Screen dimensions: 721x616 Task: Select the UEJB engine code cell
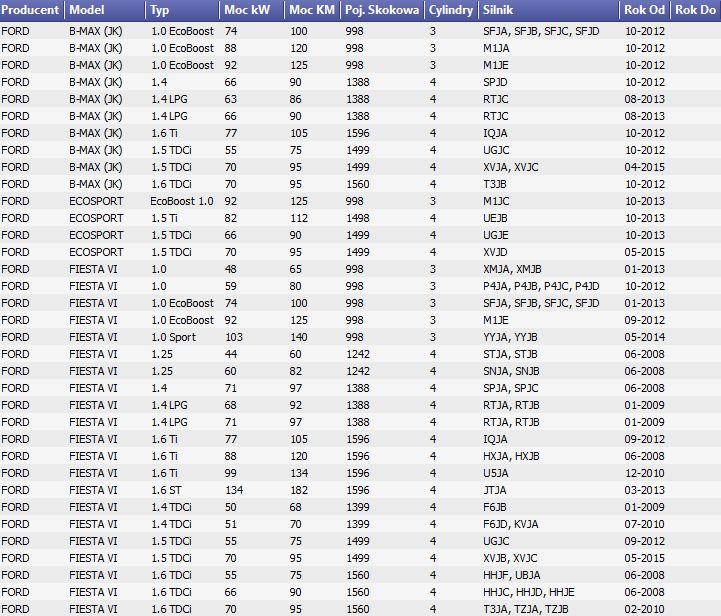[x=495, y=218]
